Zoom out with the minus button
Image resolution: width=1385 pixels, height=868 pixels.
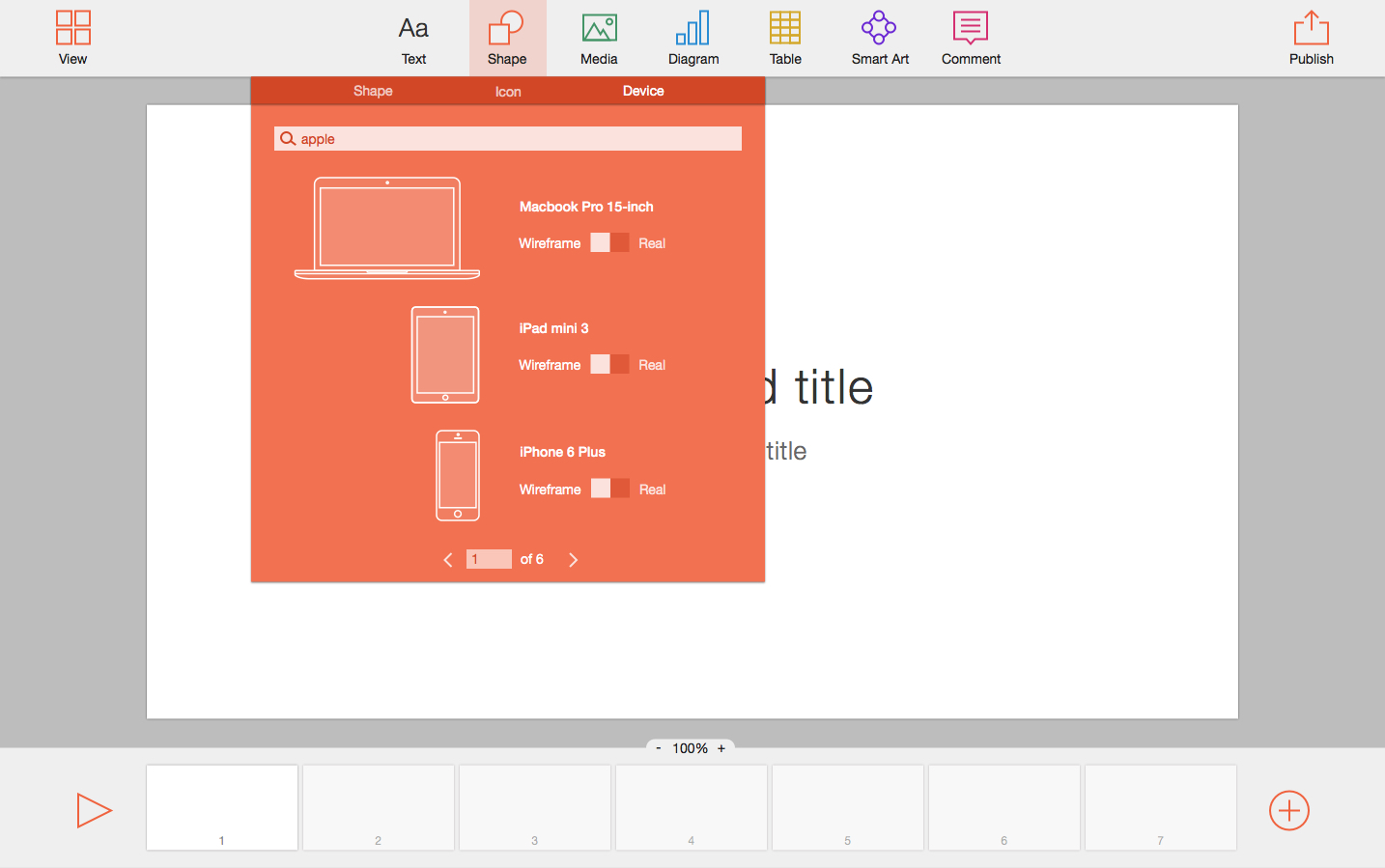tap(659, 748)
